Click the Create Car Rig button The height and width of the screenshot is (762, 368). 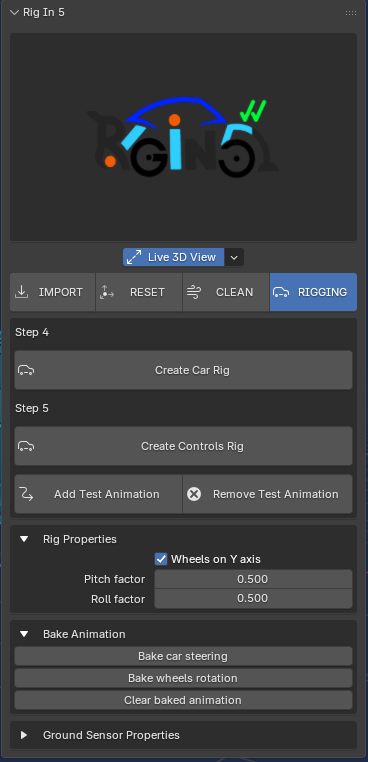coord(183,370)
